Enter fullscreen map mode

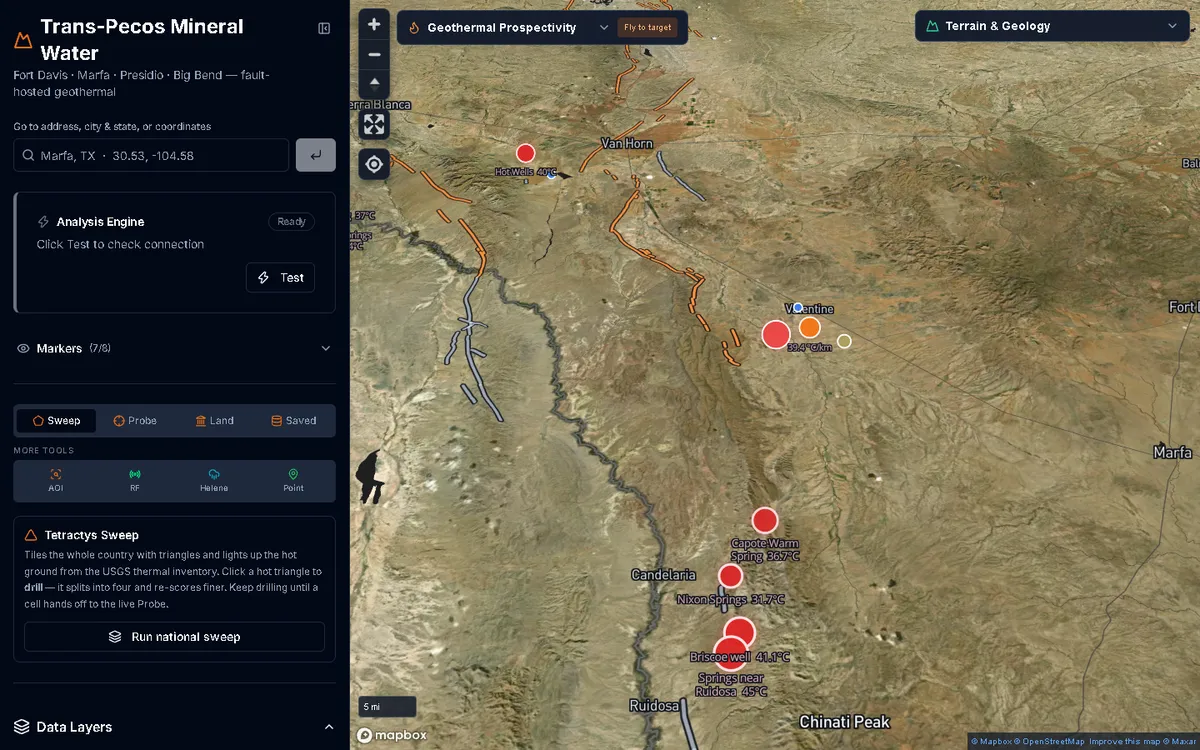(374, 124)
